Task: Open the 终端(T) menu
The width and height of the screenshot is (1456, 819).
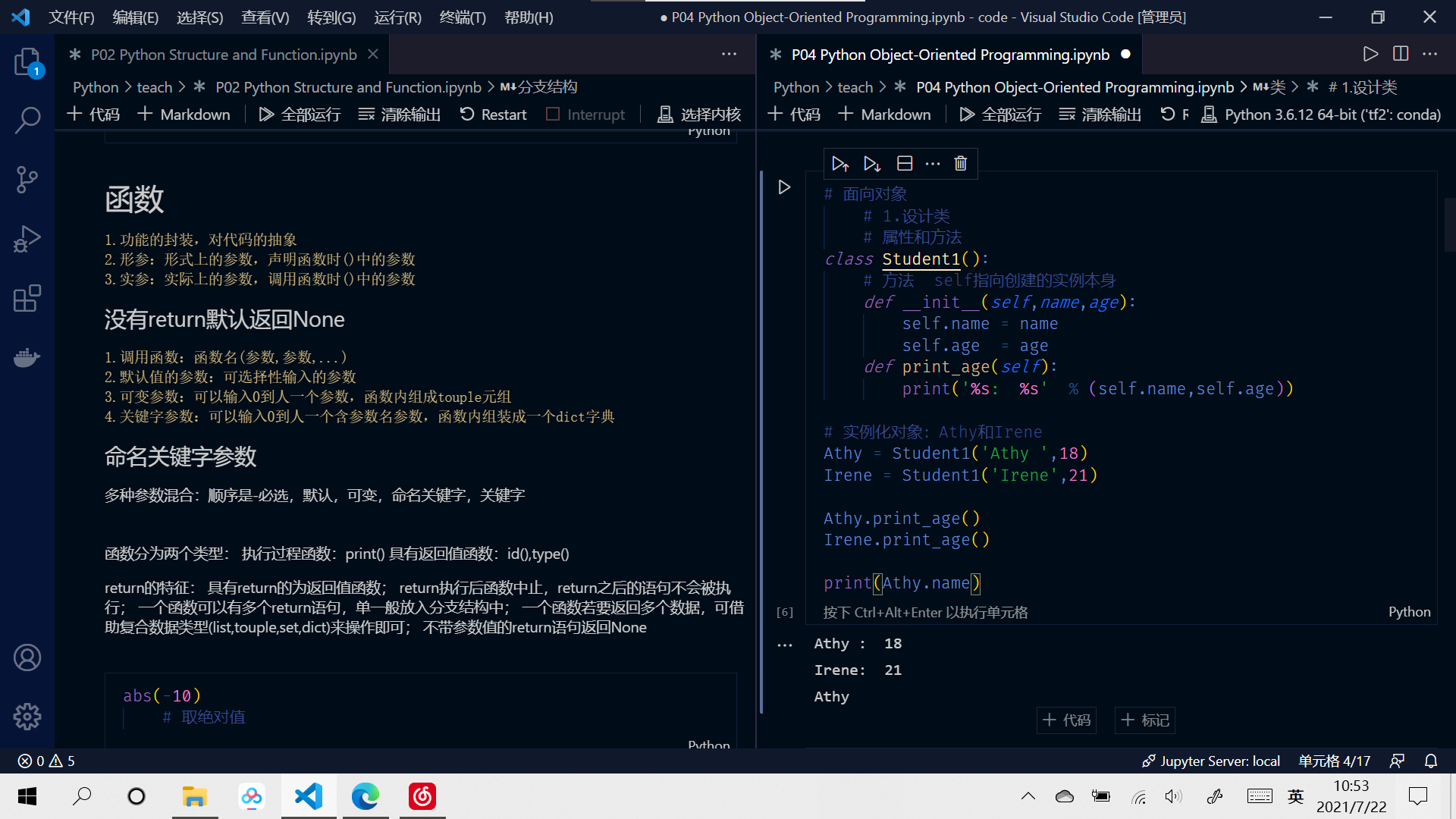Action: (462, 17)
